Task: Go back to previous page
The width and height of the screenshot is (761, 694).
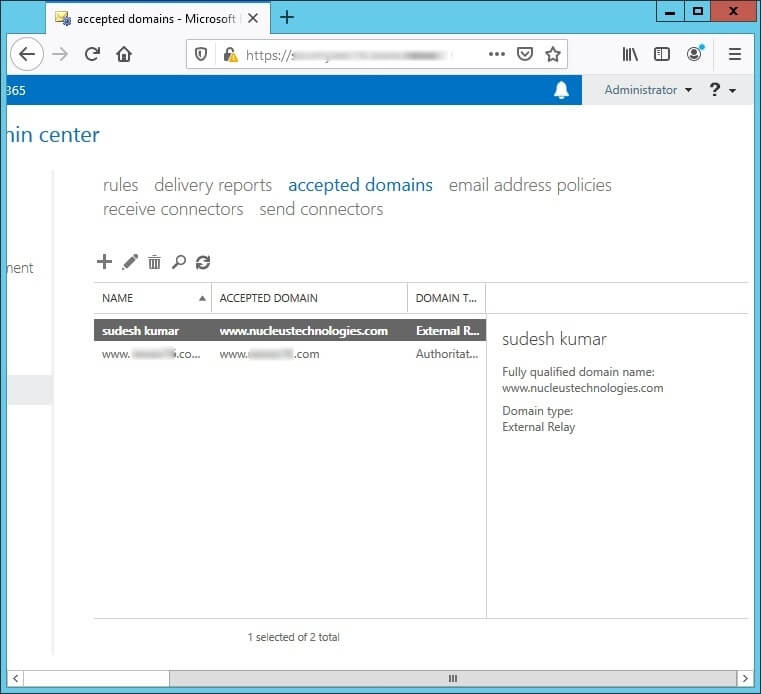Action: pos(27,54)
